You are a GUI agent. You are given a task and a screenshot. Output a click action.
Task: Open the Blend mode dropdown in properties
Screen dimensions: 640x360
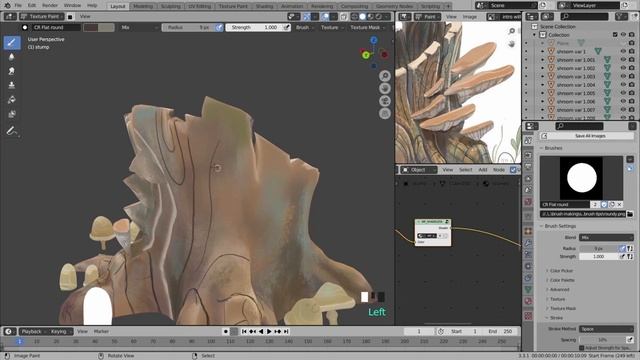pos(607,238)
